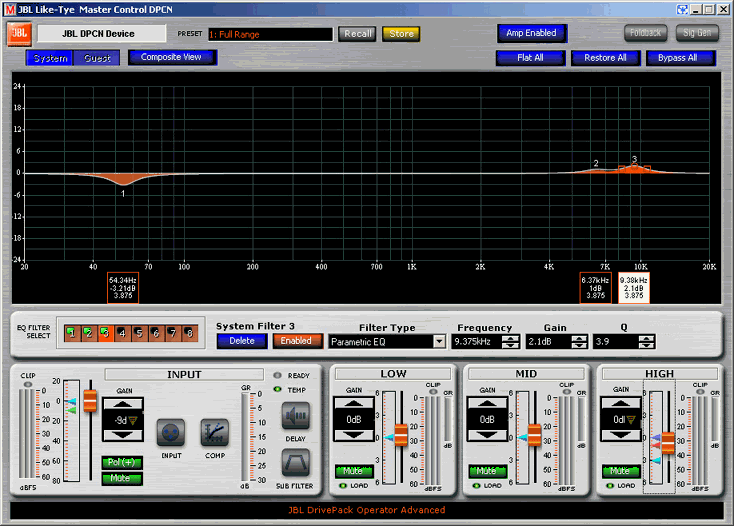This screenshot has width=734, height=526.
Task: Click the LOW gain fader handle
Action: click(401, 435)
